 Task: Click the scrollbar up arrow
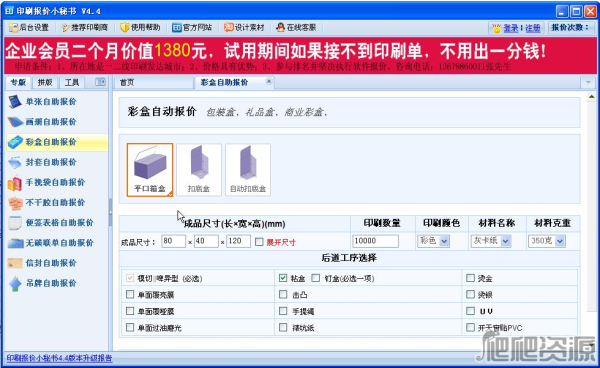pyautogui.click(x=591, y=96)
